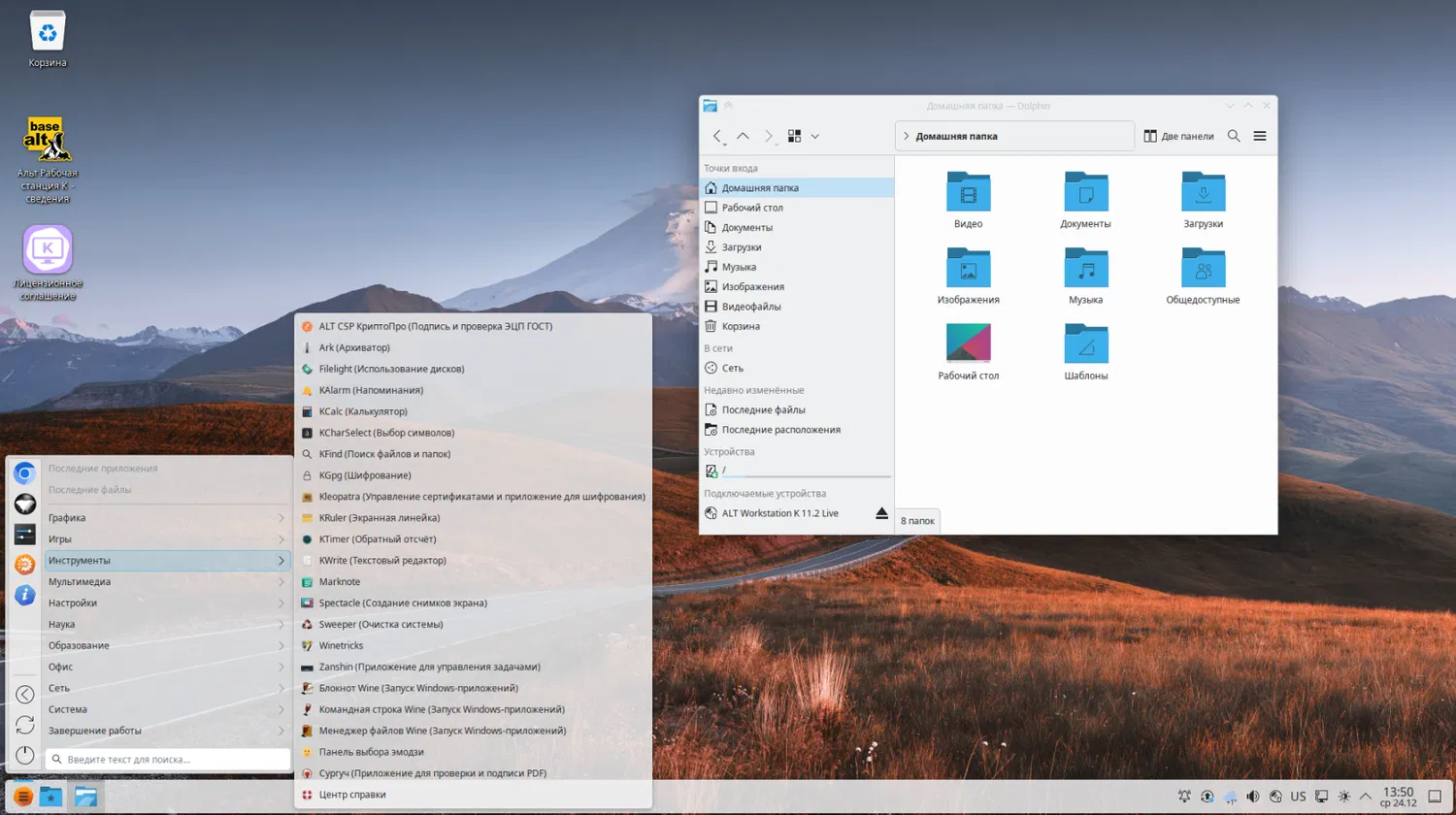Viewport: 1456px width, 815px height.
Task: Show hidden system tray icons arrow
Action: (x=1365, y=797)
